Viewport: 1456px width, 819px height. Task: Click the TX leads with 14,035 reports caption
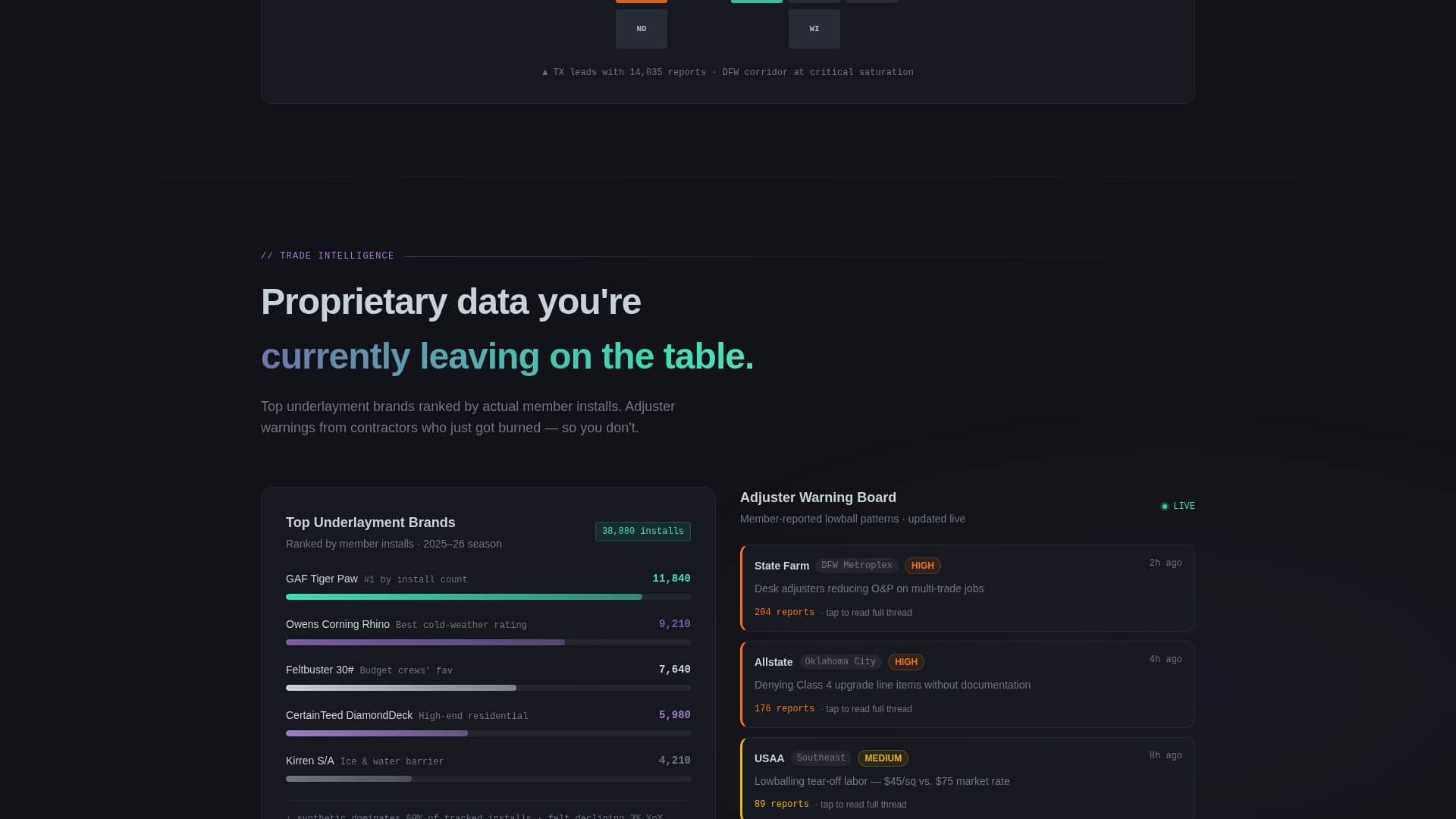tap(728, 73)
